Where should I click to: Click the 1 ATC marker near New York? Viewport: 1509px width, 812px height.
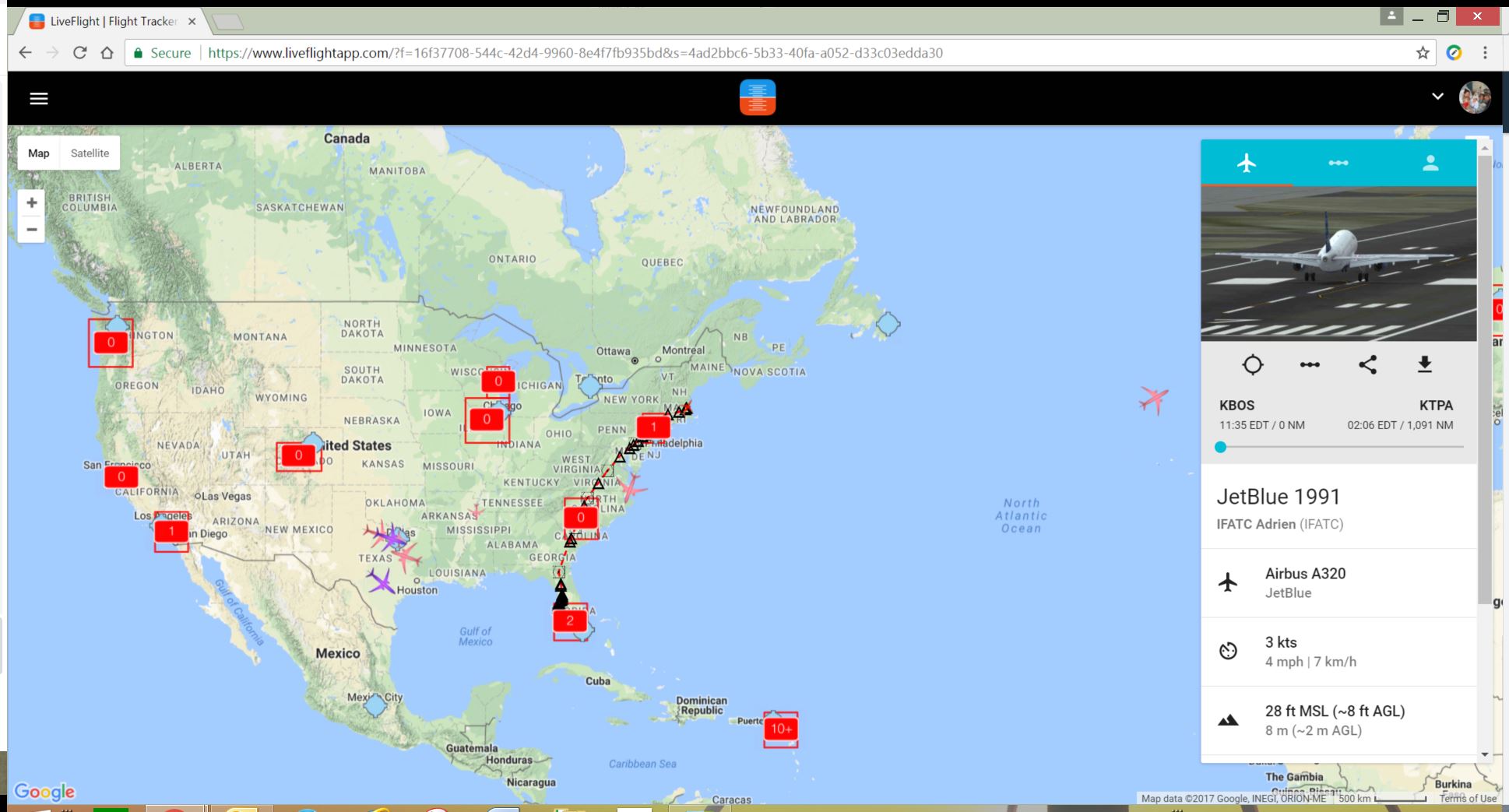pyautogui.click(x=653, y=427)
